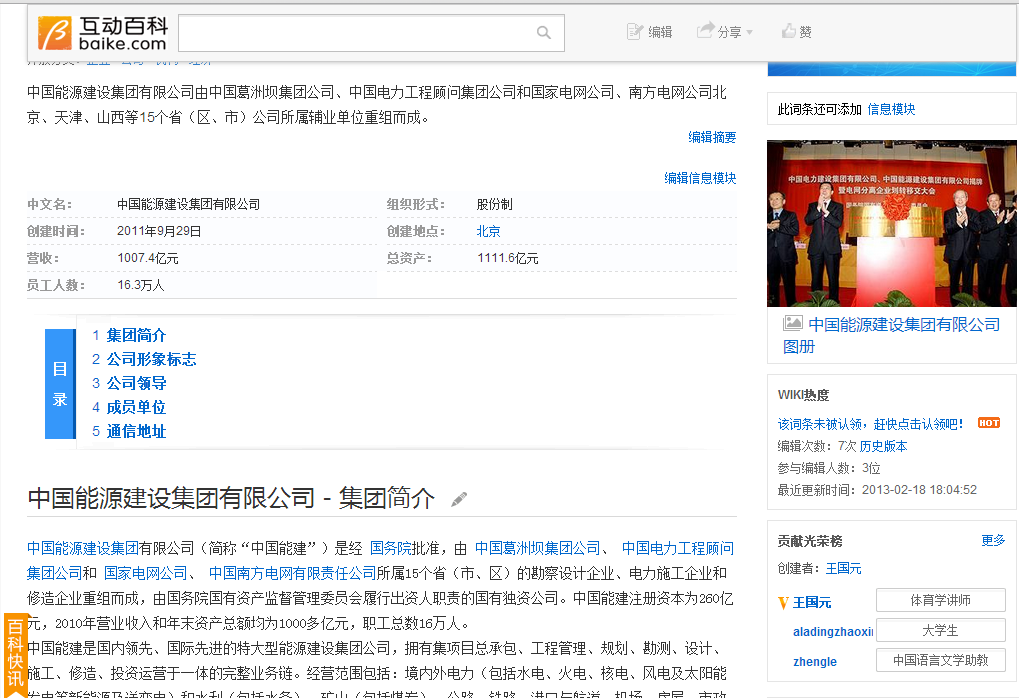Select the 1007.4亿元 revenue value
This screenshot has height=698, width=1019.
[x=148, y=258]
